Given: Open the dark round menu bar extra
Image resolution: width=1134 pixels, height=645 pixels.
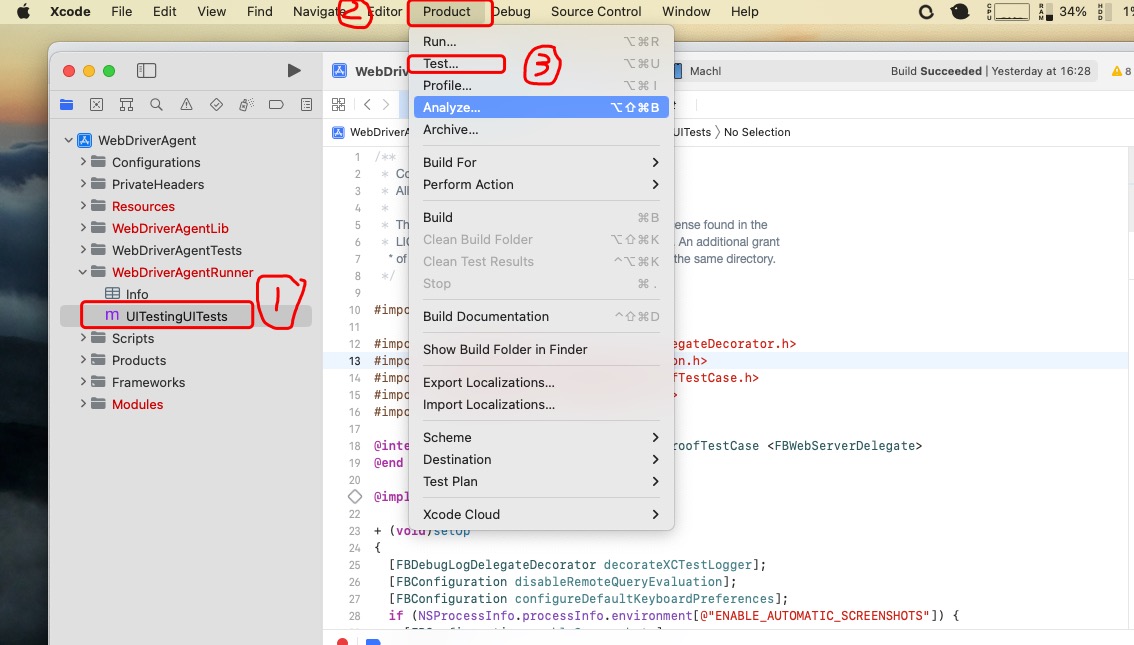Looking at the screenshot, I should pyautogui.click(x=960, y=12).
